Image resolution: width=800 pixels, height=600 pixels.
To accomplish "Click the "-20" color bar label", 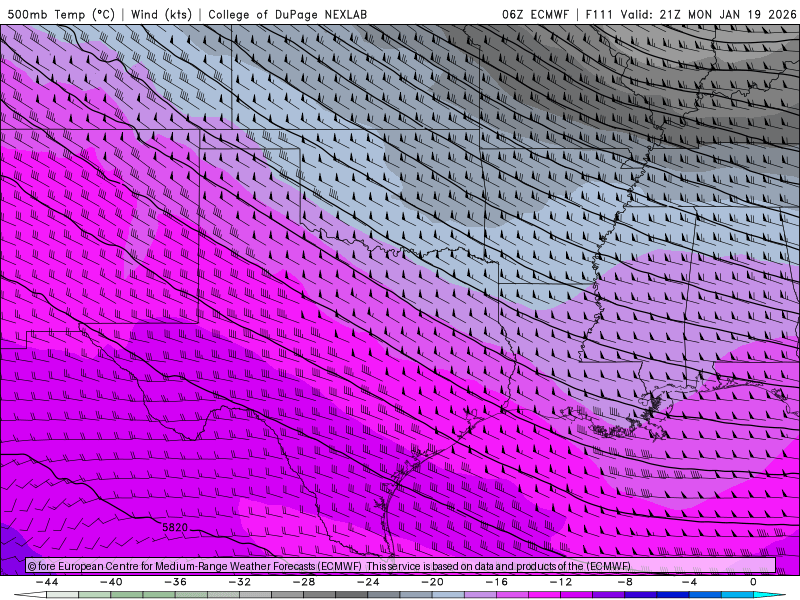I will (x=432, y=582).
